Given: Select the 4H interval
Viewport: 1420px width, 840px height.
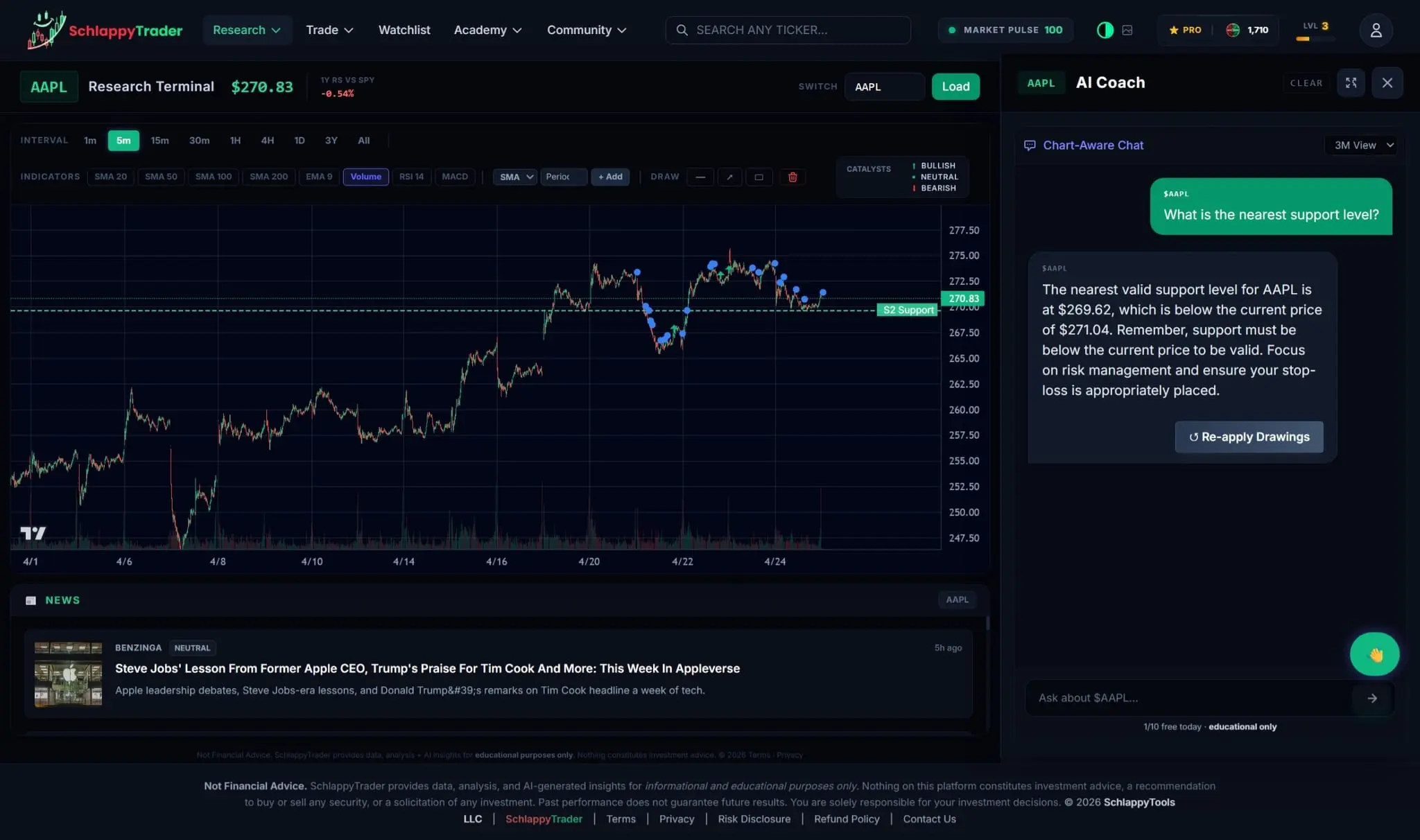Looking at the screenshot, I should click(x=267, y=141).
